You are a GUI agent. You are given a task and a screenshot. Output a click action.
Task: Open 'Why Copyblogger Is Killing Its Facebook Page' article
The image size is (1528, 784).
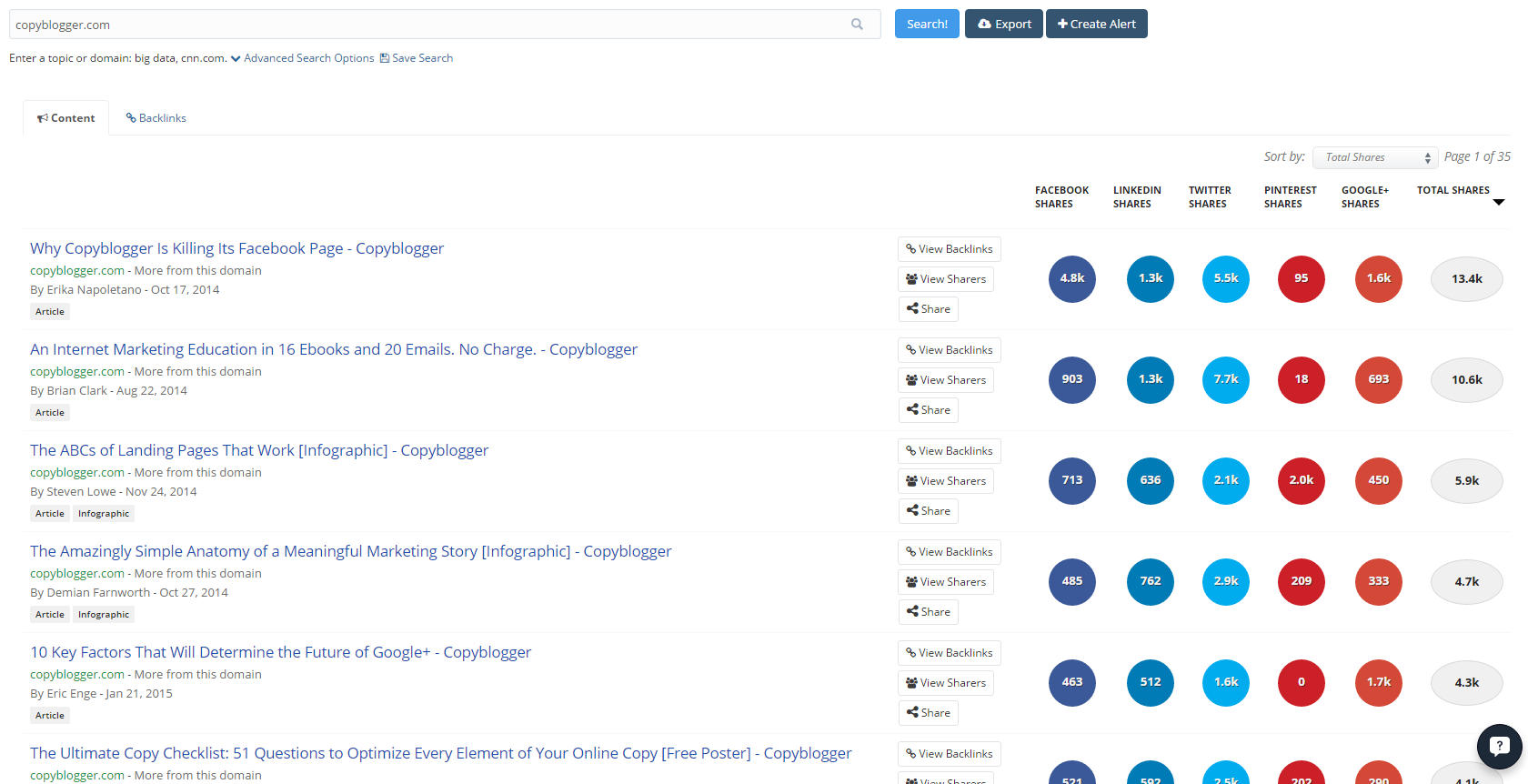tap(236, 248)
